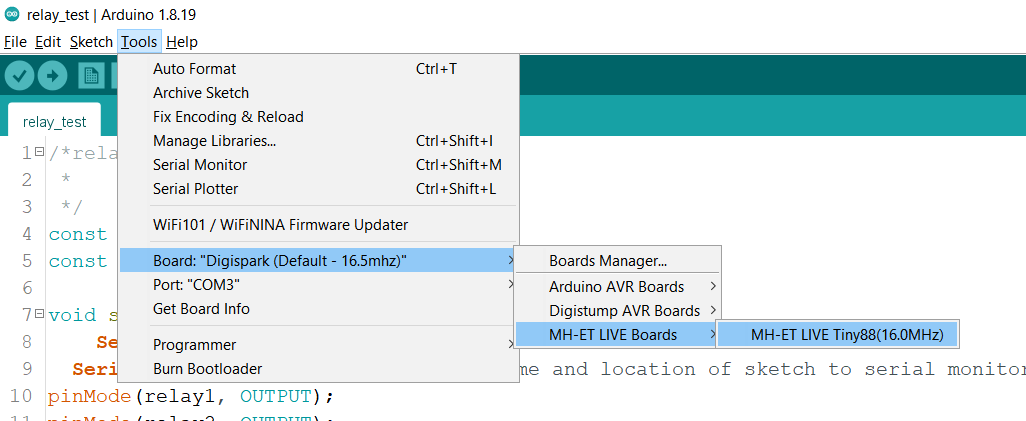Launch the Serial Plotter
Viewport: 1026px width, 421px height.
[318, 189]
